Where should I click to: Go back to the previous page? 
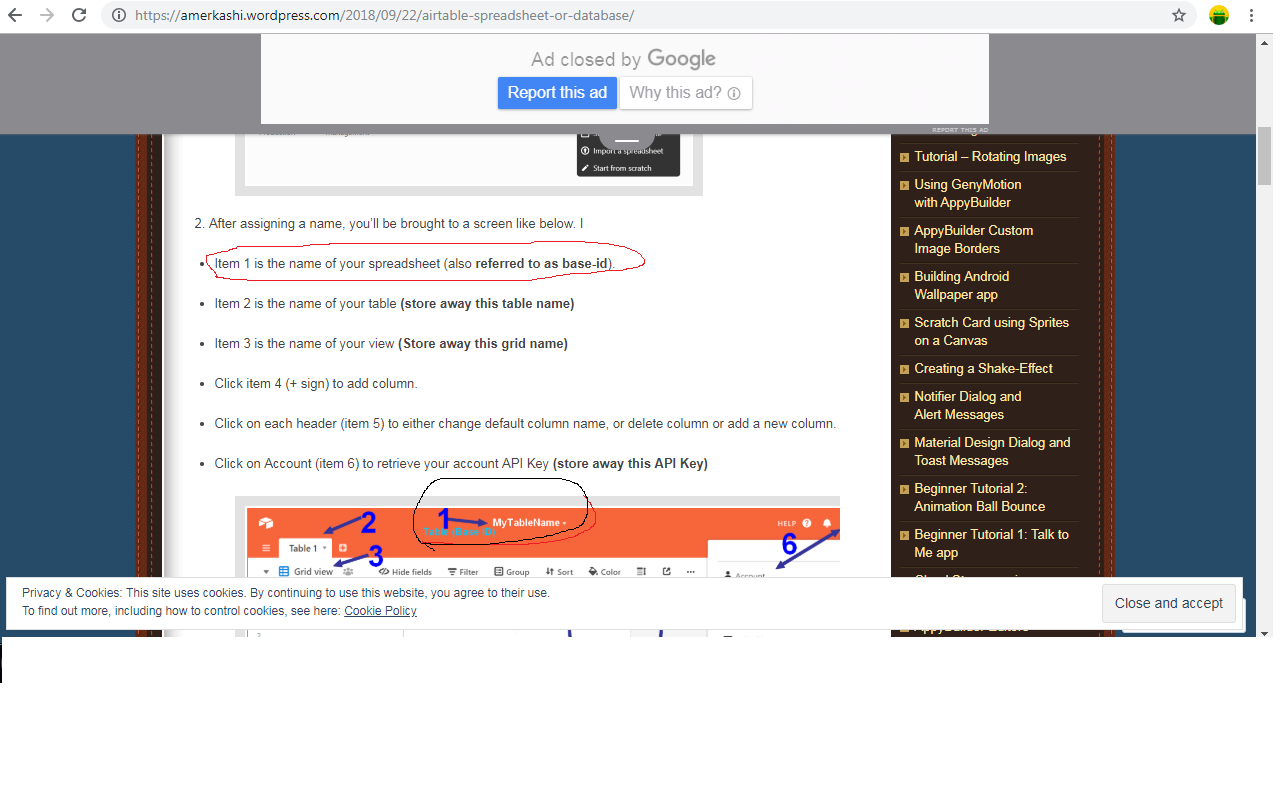(x=15, y=15)
